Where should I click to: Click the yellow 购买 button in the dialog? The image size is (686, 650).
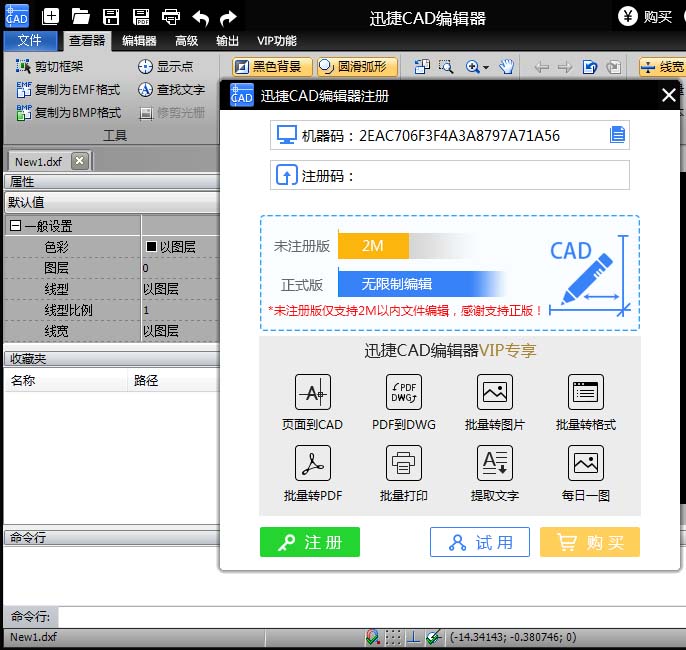[590, 542]
